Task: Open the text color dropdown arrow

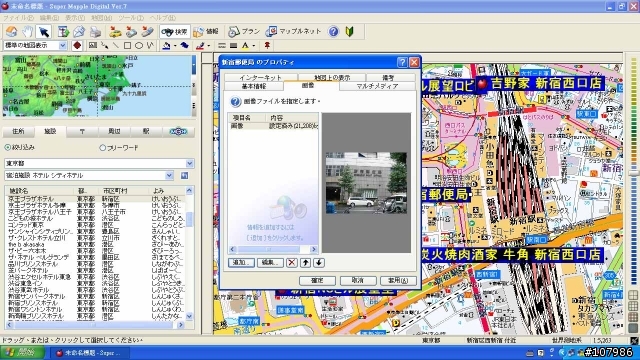Action: pyautogui.click(x=254, y=45)
